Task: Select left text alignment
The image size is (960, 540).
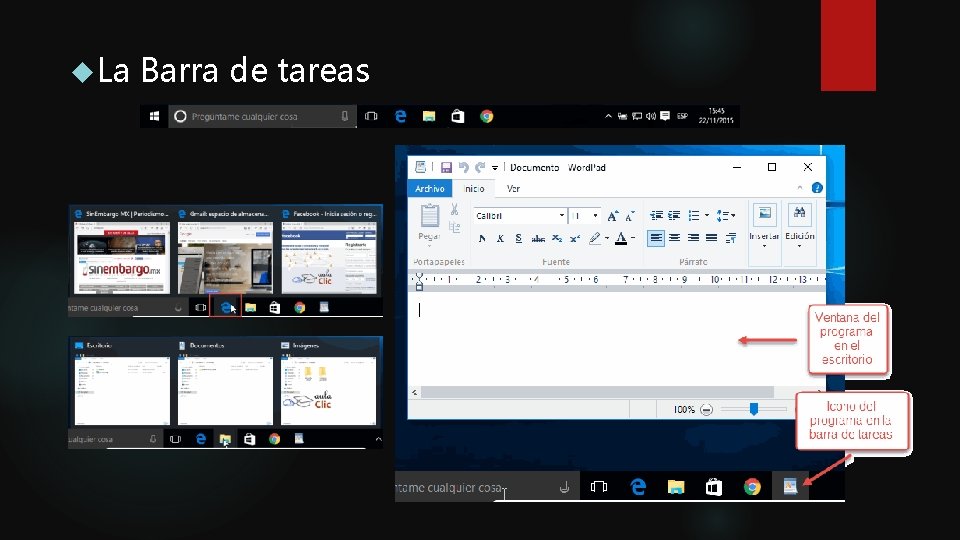Action: click(x=656, y=238)
